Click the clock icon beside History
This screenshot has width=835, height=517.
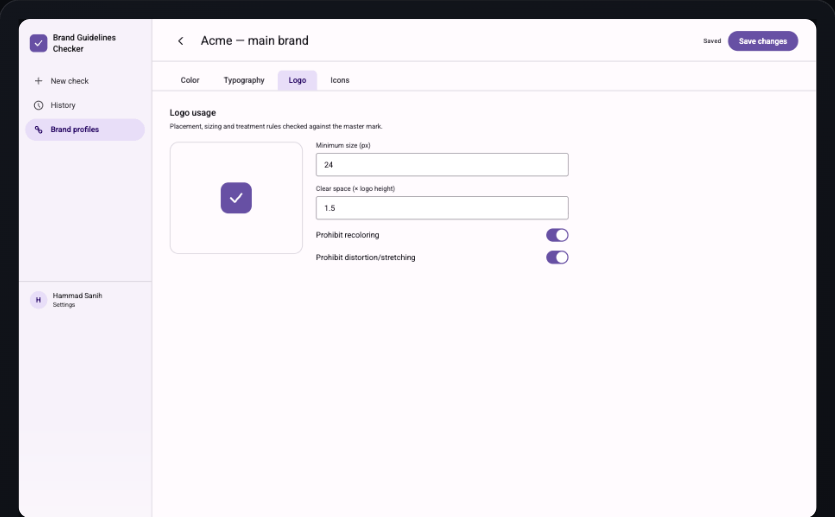pyautogui.click(x=38, y=105)
